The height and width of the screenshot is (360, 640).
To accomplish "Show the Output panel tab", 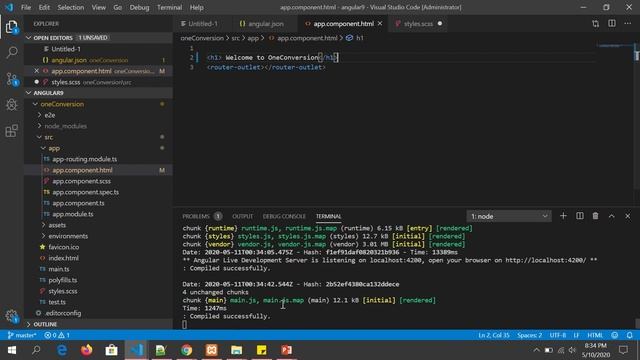I will [x=242, y=216].
